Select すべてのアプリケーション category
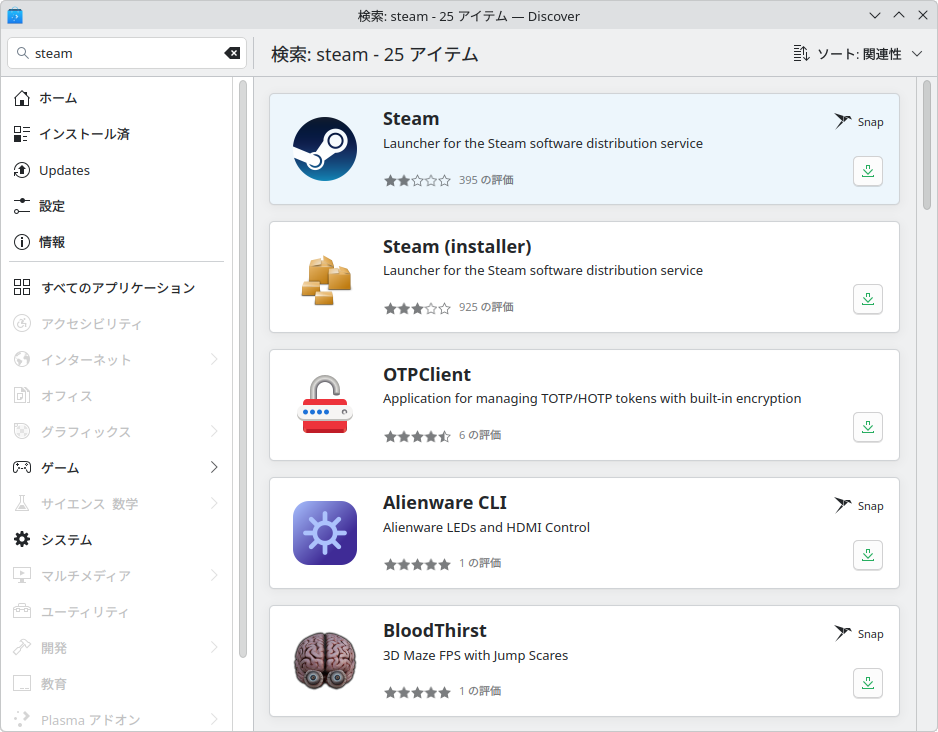Screen dimensions: 938x732 117,288
